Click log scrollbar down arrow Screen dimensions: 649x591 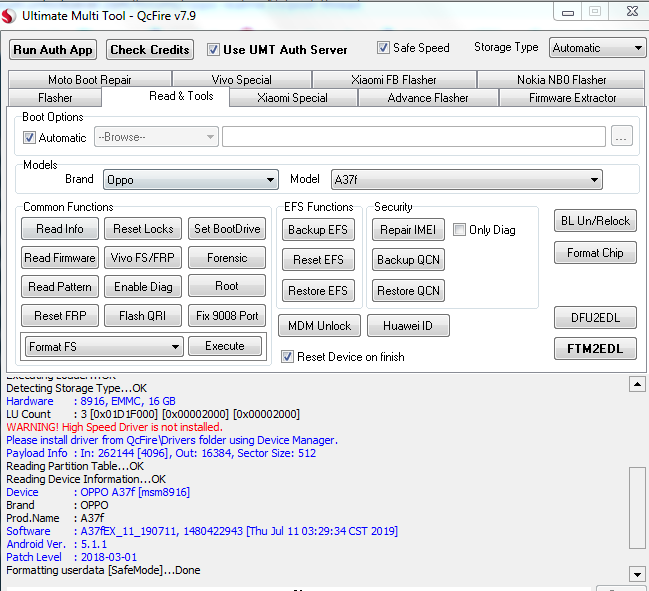click(637, 574)
